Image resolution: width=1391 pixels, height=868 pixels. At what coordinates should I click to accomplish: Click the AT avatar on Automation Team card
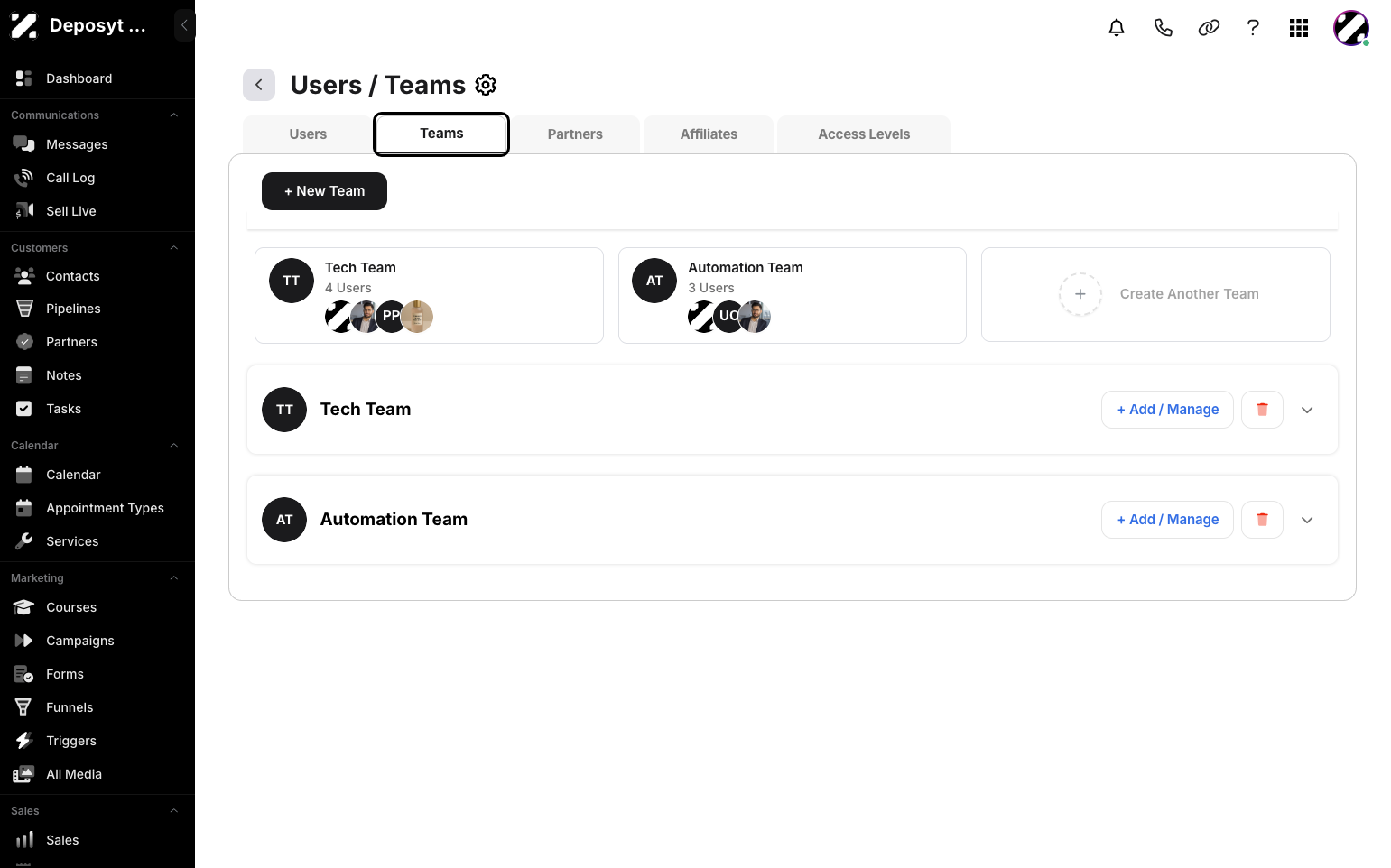click(x=654, y=281)
